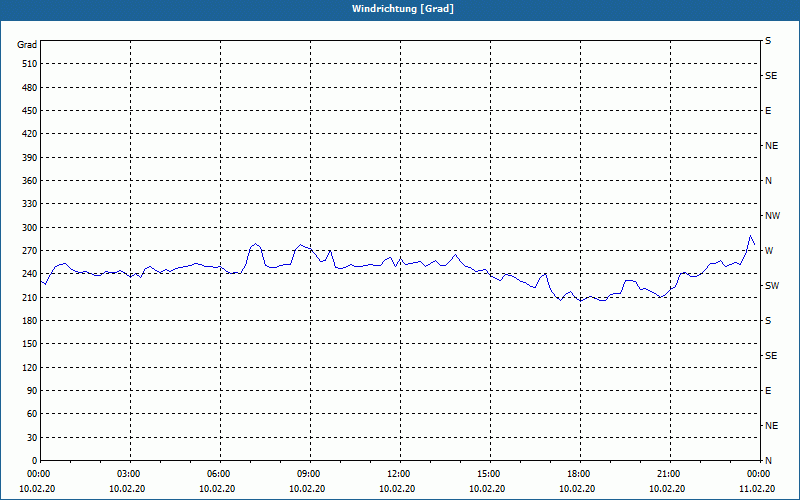Screen dimensions: 800x500
Task: Click the 510 value on the y-axis
Action: (x=29, y=64)
